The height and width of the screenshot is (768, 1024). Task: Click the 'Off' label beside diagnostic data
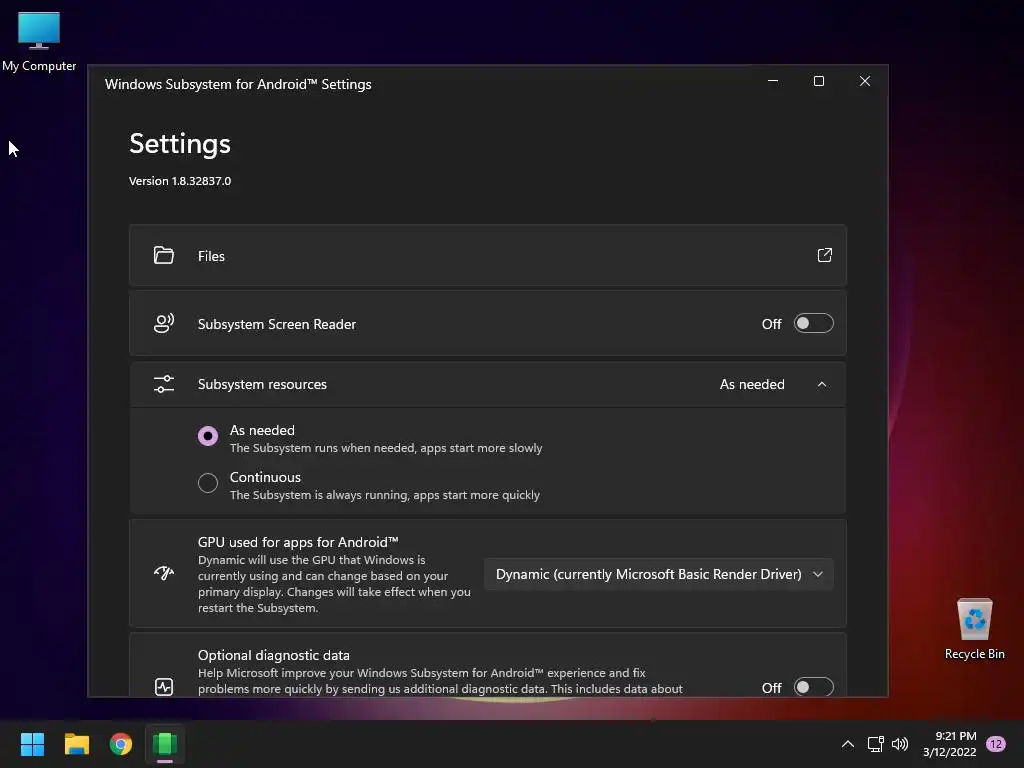[771, 688]
